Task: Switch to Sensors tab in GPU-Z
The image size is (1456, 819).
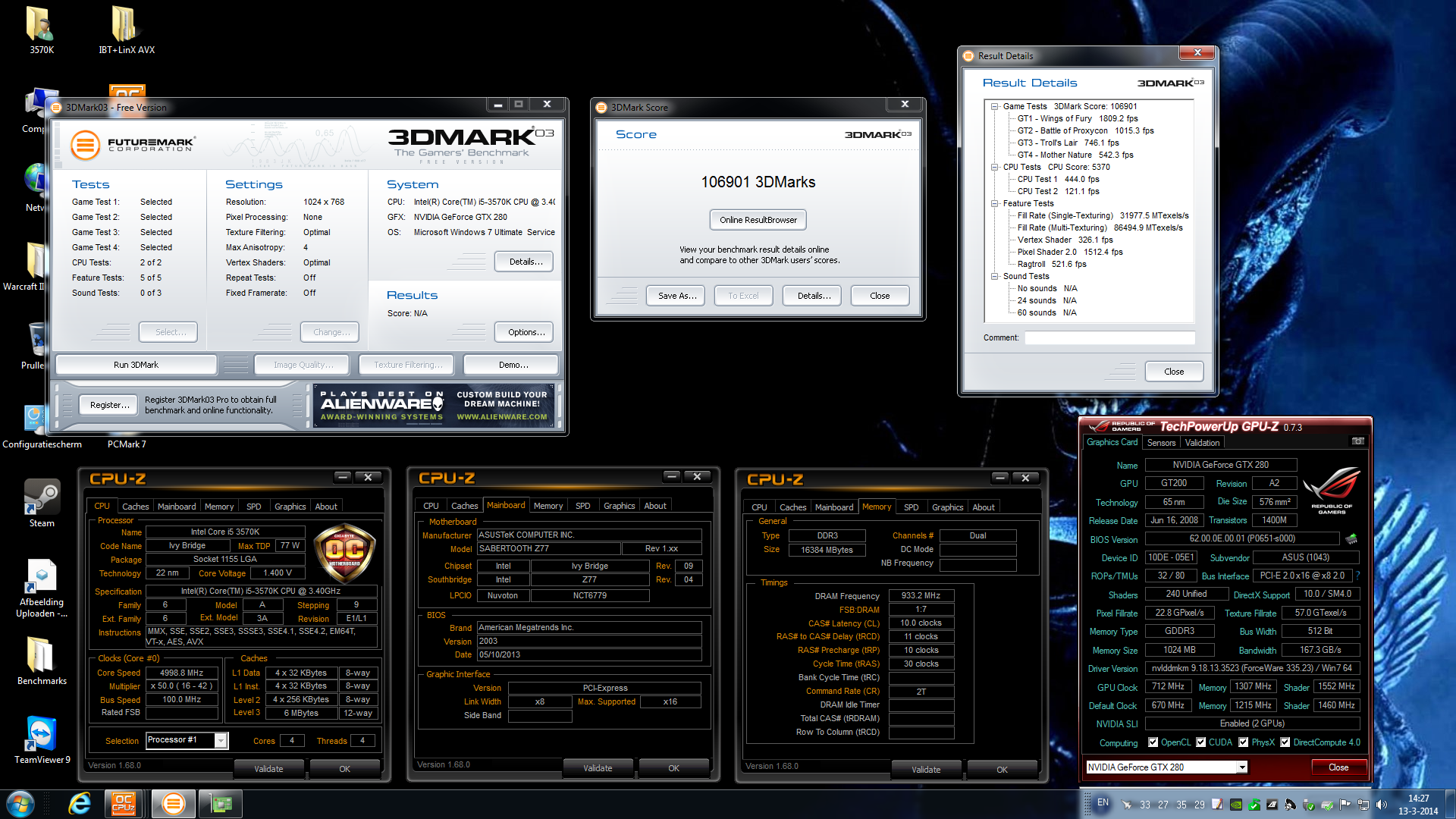Action: click(1161, 443)
